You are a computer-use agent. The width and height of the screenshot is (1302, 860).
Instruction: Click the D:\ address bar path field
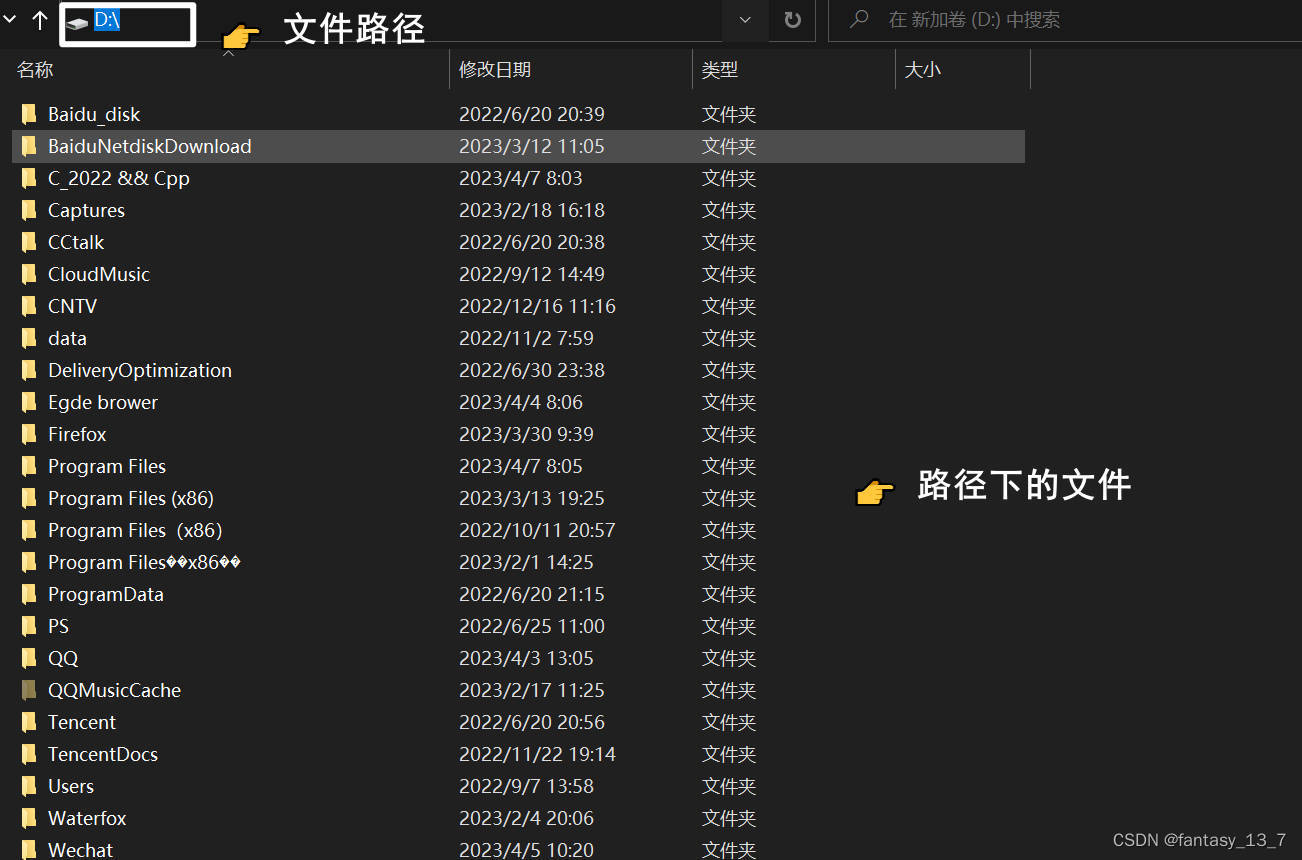coord(127,24)
